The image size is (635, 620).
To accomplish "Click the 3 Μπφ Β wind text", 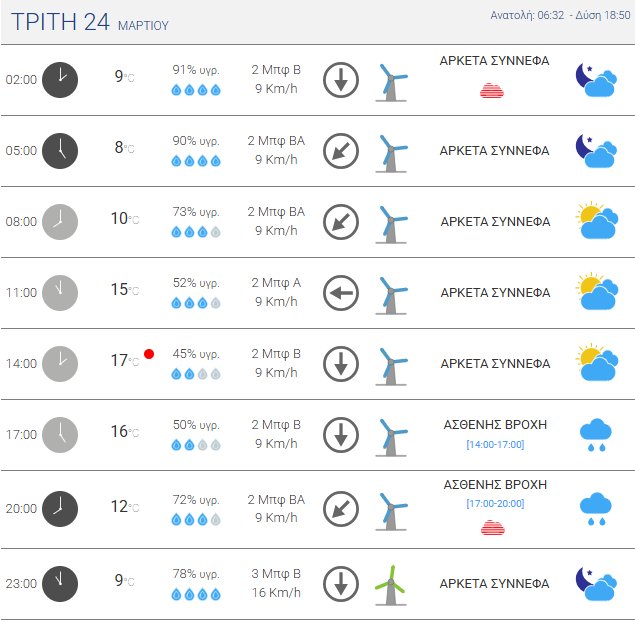I will [274, 574].
